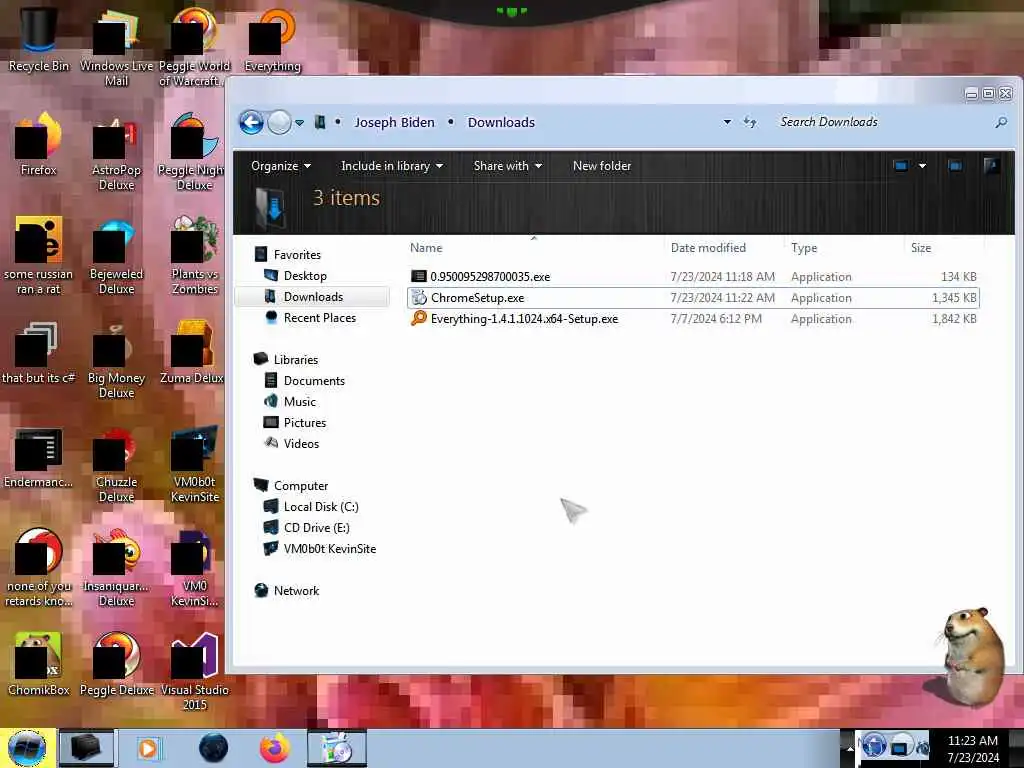The height and width of the screenshot is (768, 1024).
Task: Open view options dropdown arrow
Action: [x=922, y=166]
